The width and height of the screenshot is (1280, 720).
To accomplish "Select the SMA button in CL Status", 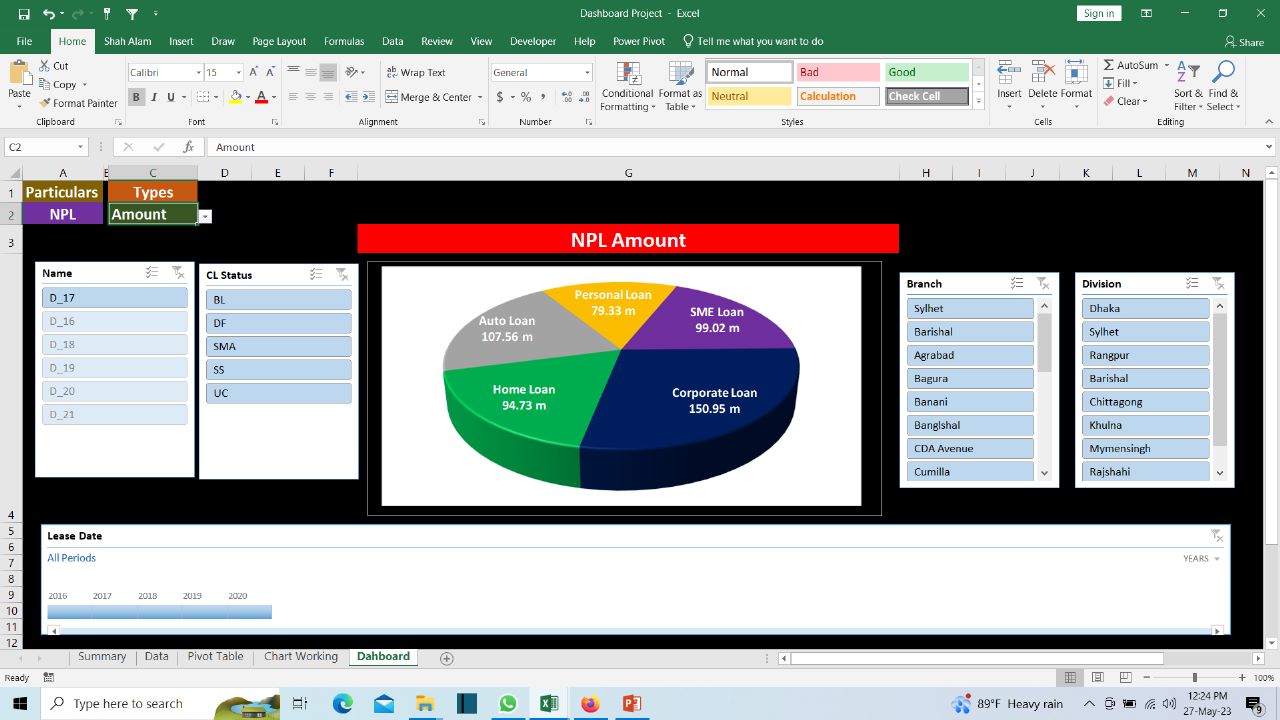I will pos(278,346).
